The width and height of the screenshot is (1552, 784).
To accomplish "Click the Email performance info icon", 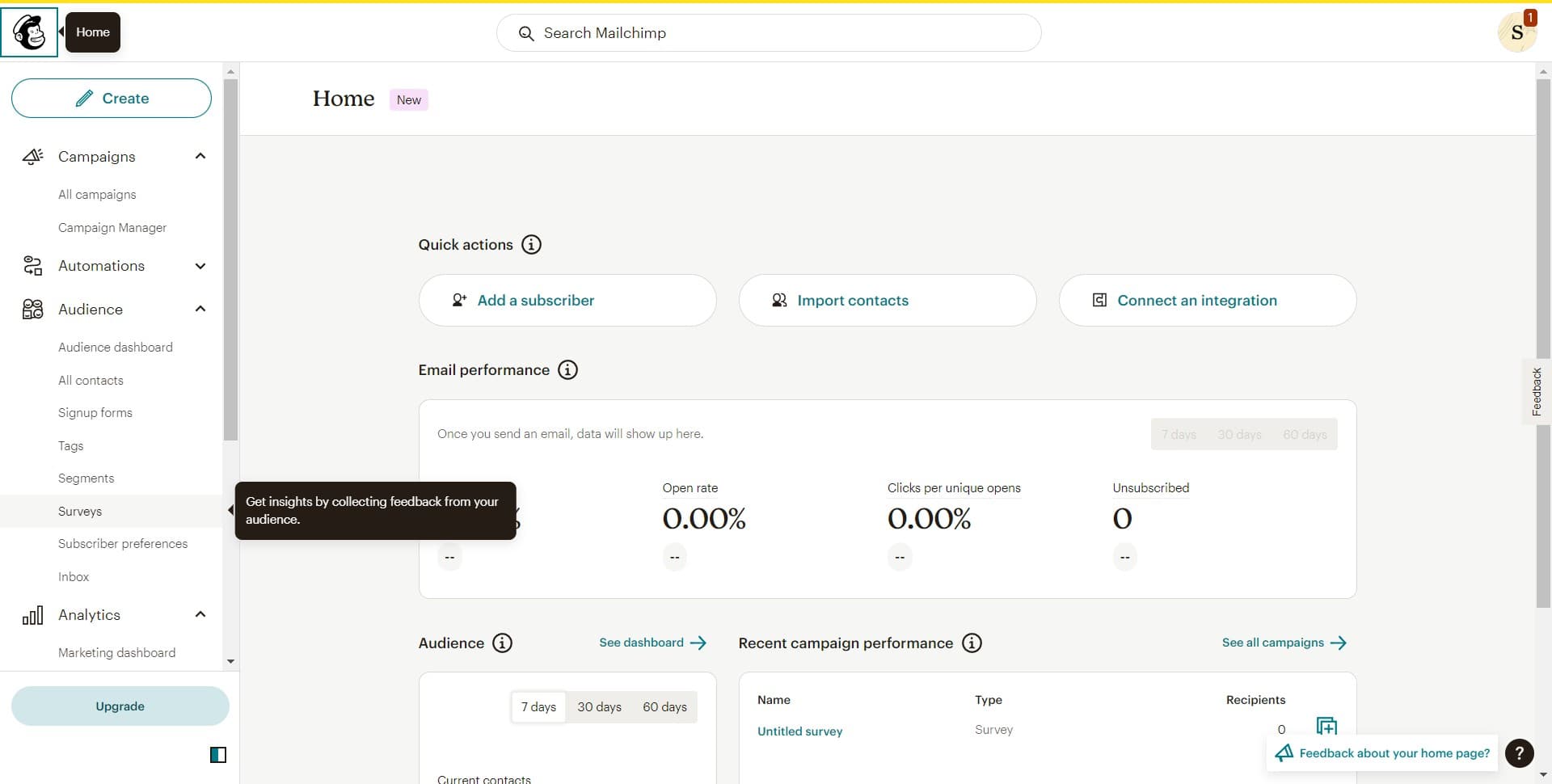I will point(567,369).
